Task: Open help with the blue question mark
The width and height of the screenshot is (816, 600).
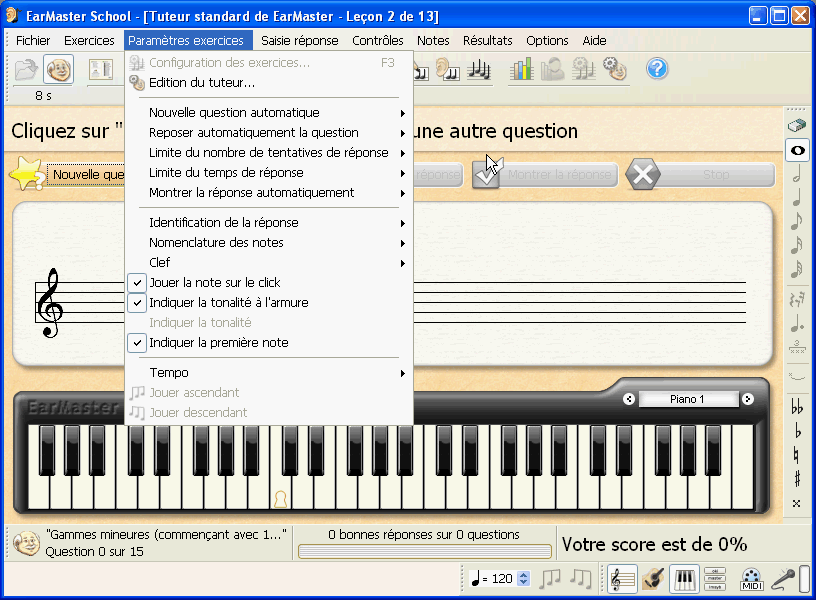Action: coord(657,69)
